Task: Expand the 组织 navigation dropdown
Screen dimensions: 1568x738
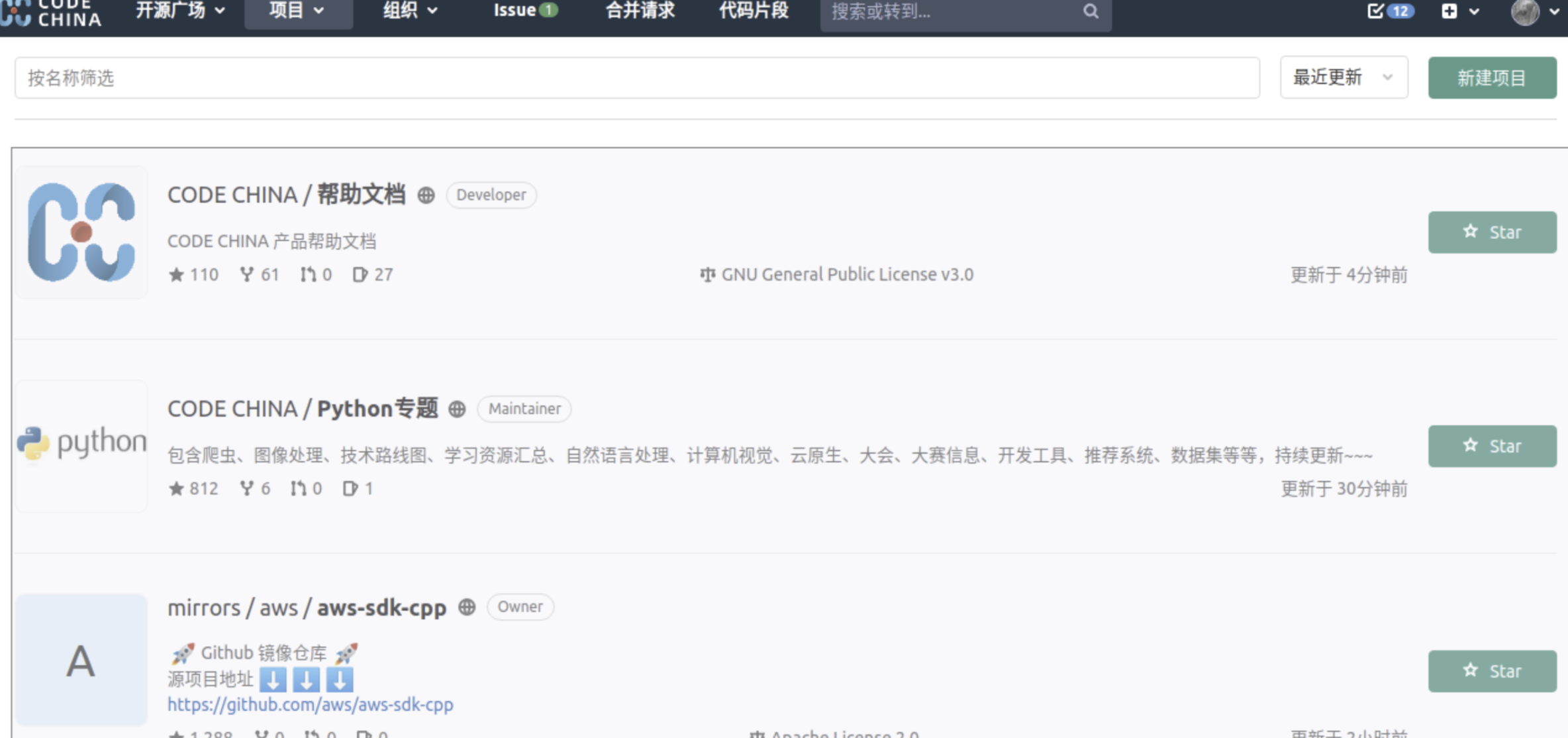Action: [x=410, y=11]
